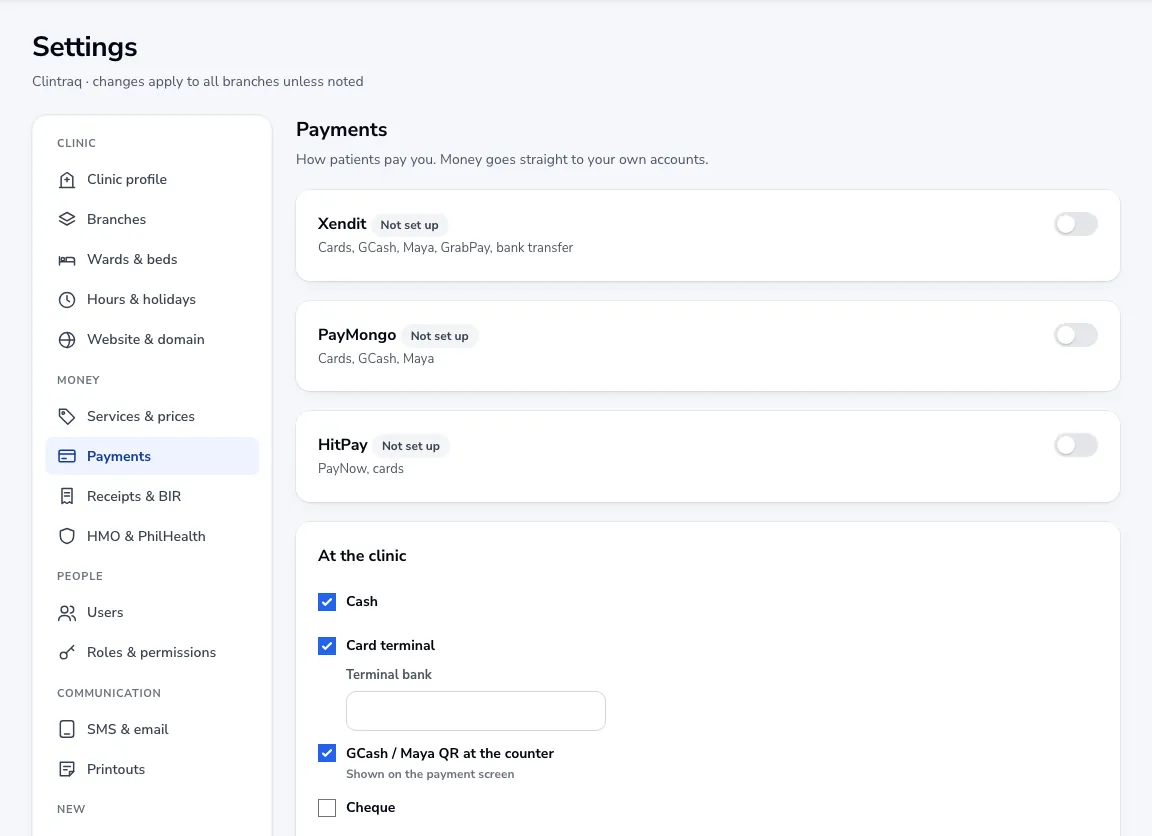1152x836 pixels.
Task: Go to SMS & email settings
Action: [152, 729]
